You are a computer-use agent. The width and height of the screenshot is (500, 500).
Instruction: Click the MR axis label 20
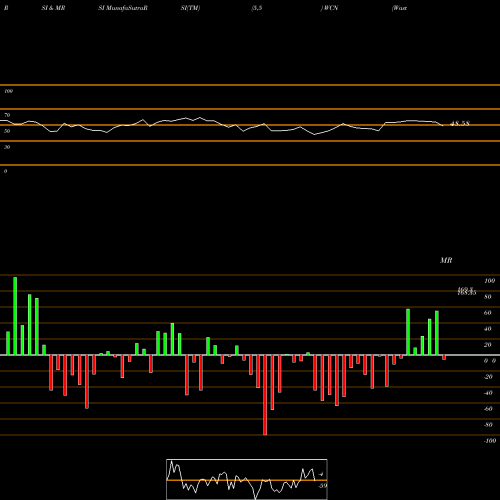click(488, 345)
